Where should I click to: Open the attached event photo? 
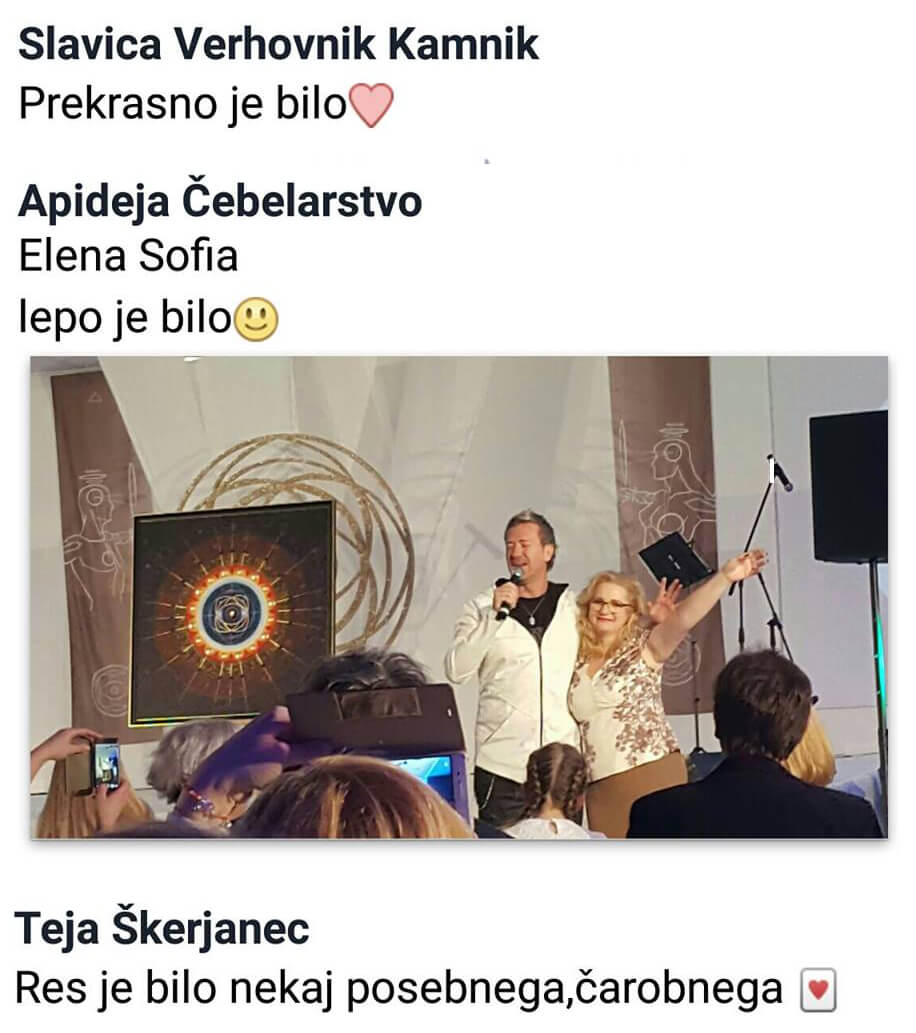point(459,597)
